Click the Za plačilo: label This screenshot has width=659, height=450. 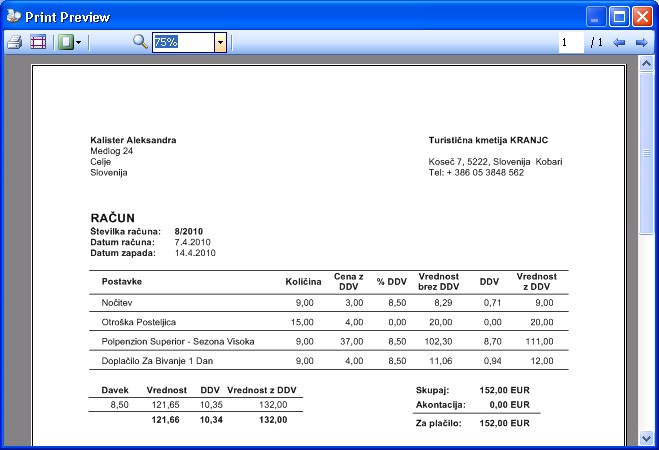click(438, 424)
